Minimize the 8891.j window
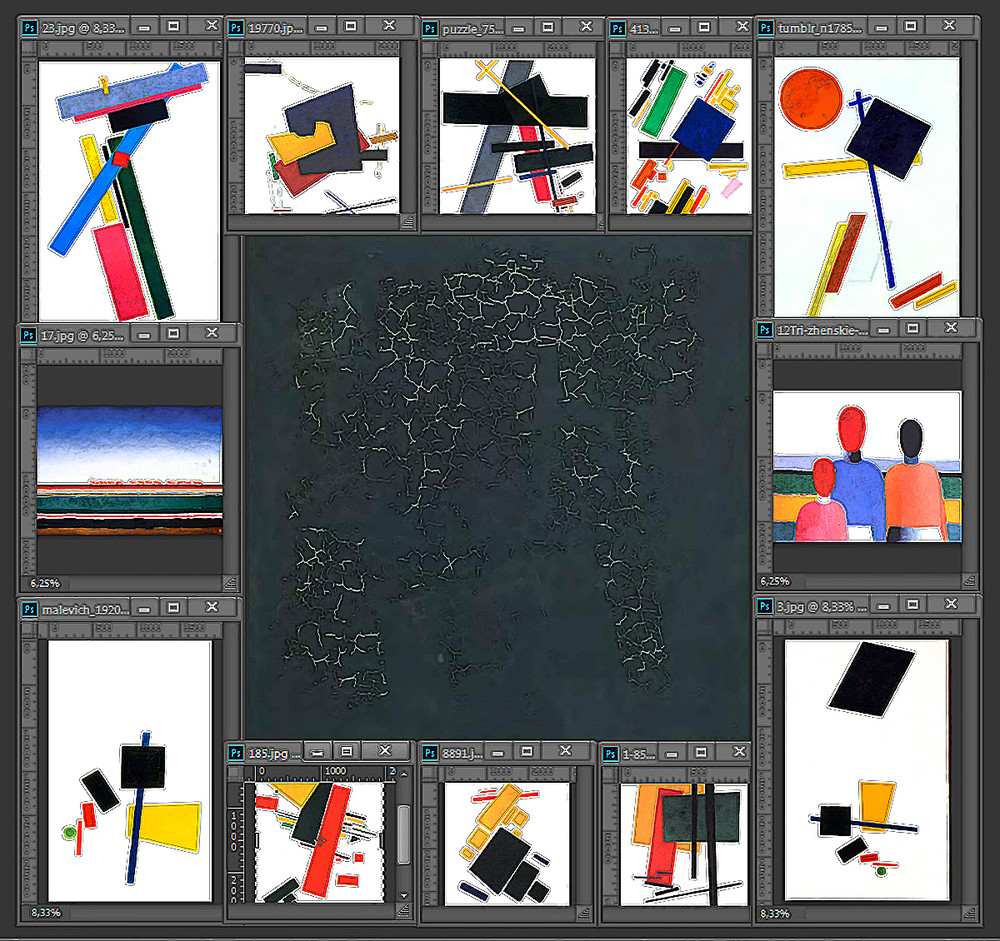The height and width of the screenshot is (941, 1000). 497,753
